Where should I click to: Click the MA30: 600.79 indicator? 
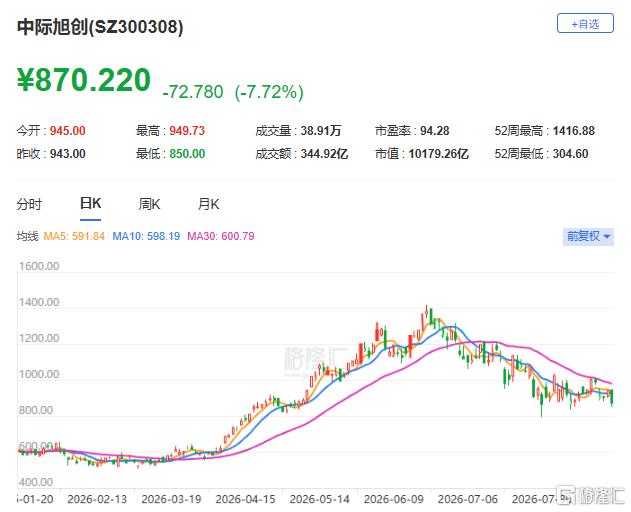click(x=221, y=236)
